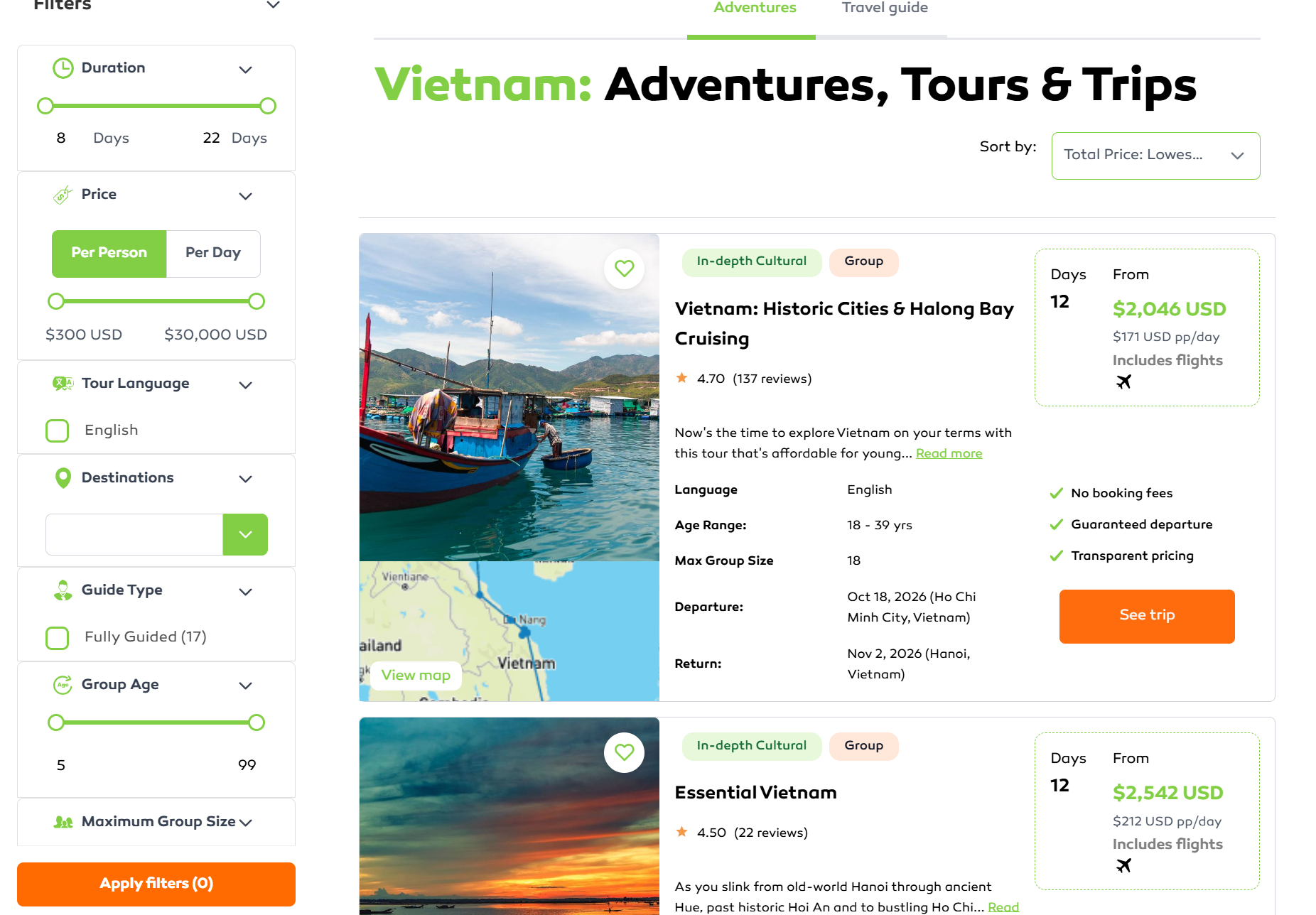The width and height of the screenshot is (1316, 915).
Task: Open the Destinations green dropdown arrow
Action: pyautogui.click(x=245, y=534)
